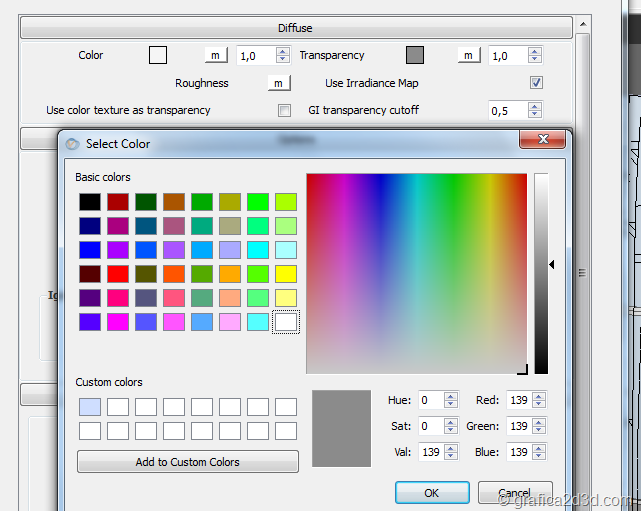The image size is (641, 511).
Task: Click Add to Custom Colors button
Action: pyautogui.click(x=188, y=462)
